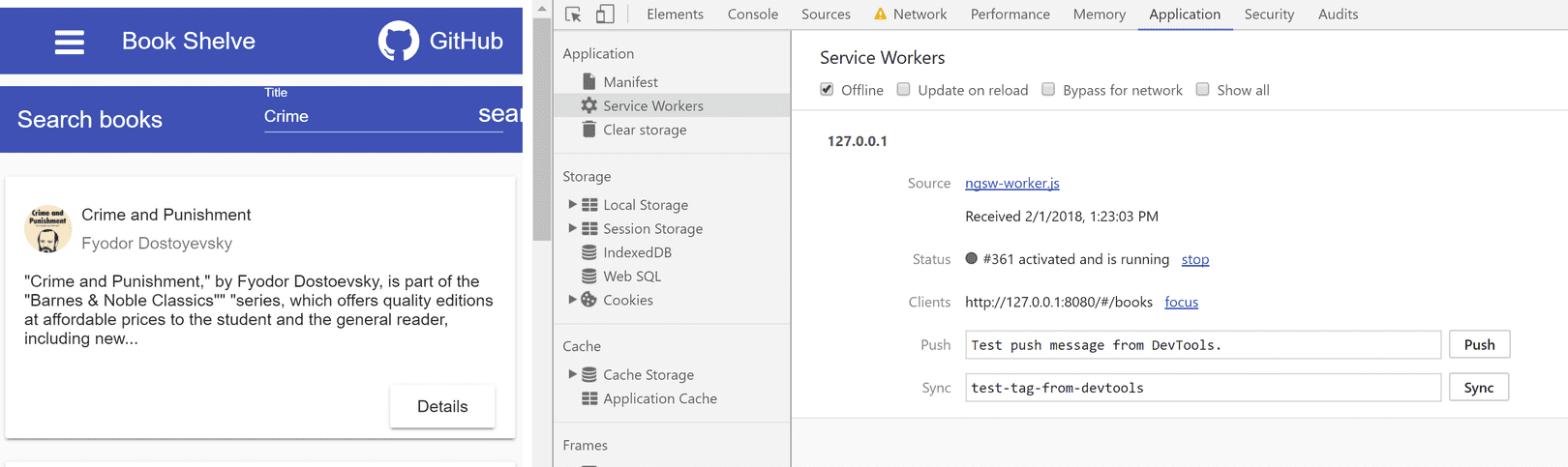Viewport: 1568px width, 467px height.
Task: Open the hamburger menu in Book Shelve
Action: coord(70,42)
